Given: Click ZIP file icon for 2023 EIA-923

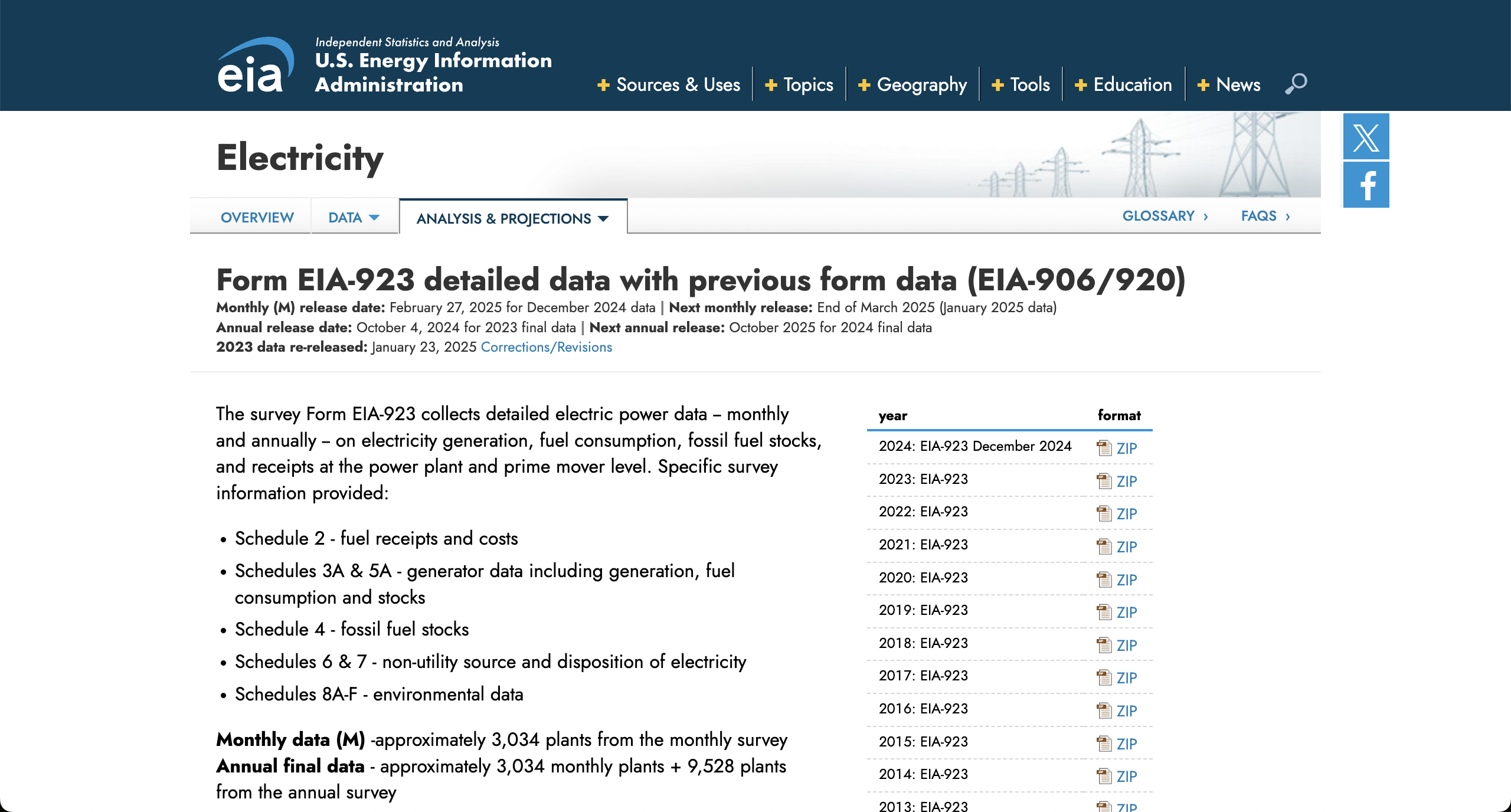Looking at the screenshot, I should pyautogui.click(x=1104, y=481).
